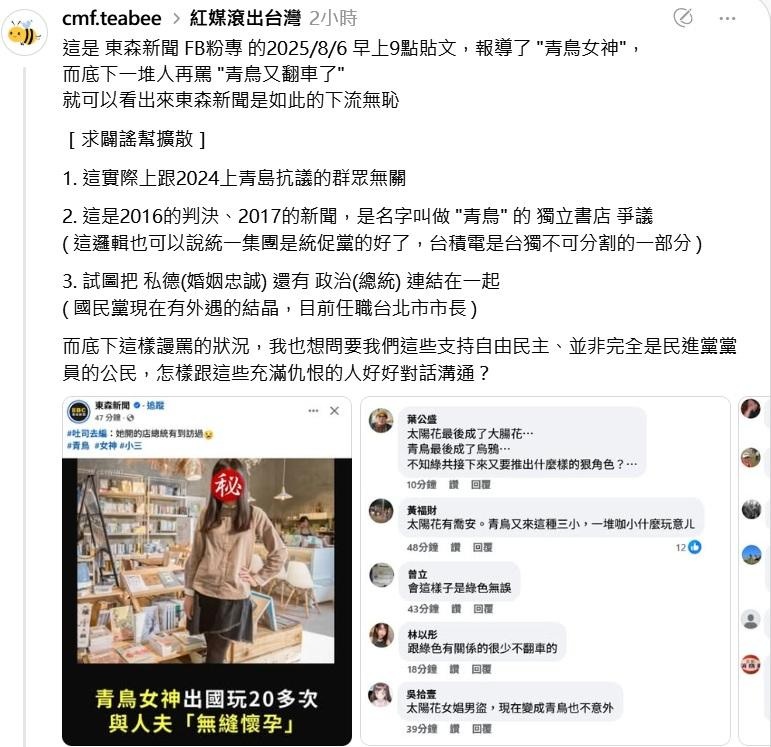Open cmf.teabee username link
Image resolution: width=771 pixels, height=747 pixels.
(112, 19)
